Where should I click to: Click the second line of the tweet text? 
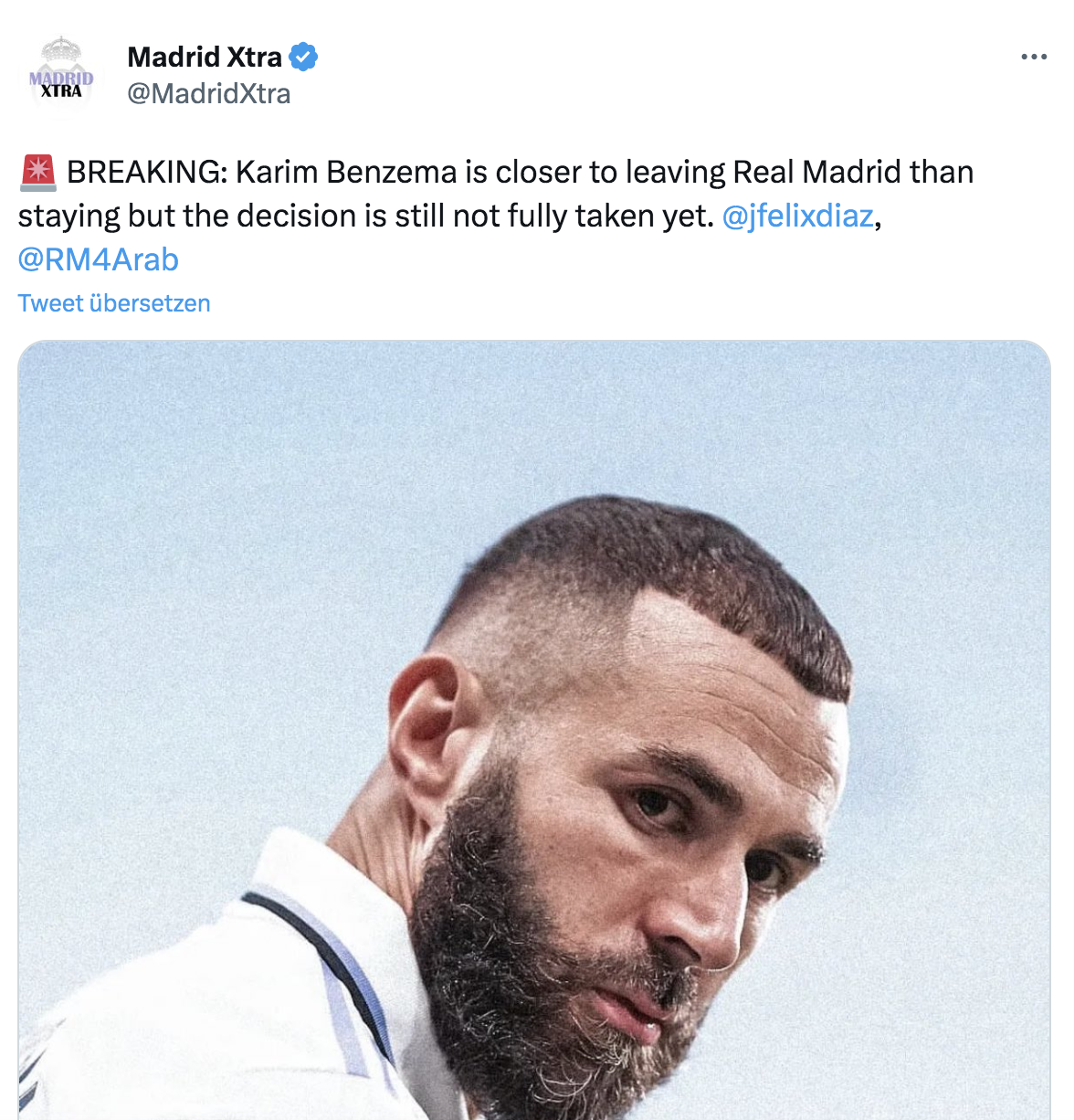tap(365, 217)
